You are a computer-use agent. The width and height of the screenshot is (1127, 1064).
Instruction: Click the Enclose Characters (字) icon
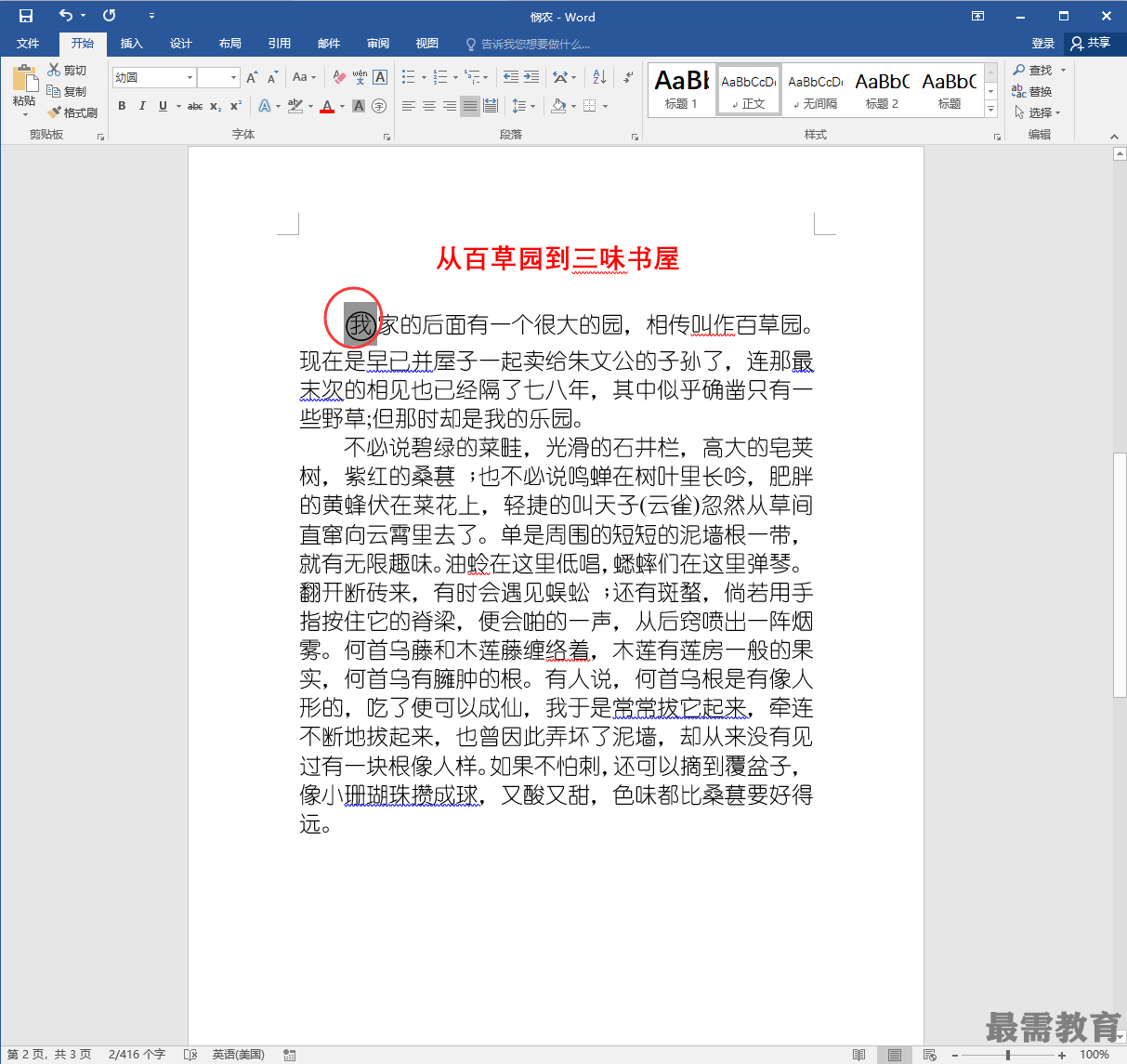point(379,106)
